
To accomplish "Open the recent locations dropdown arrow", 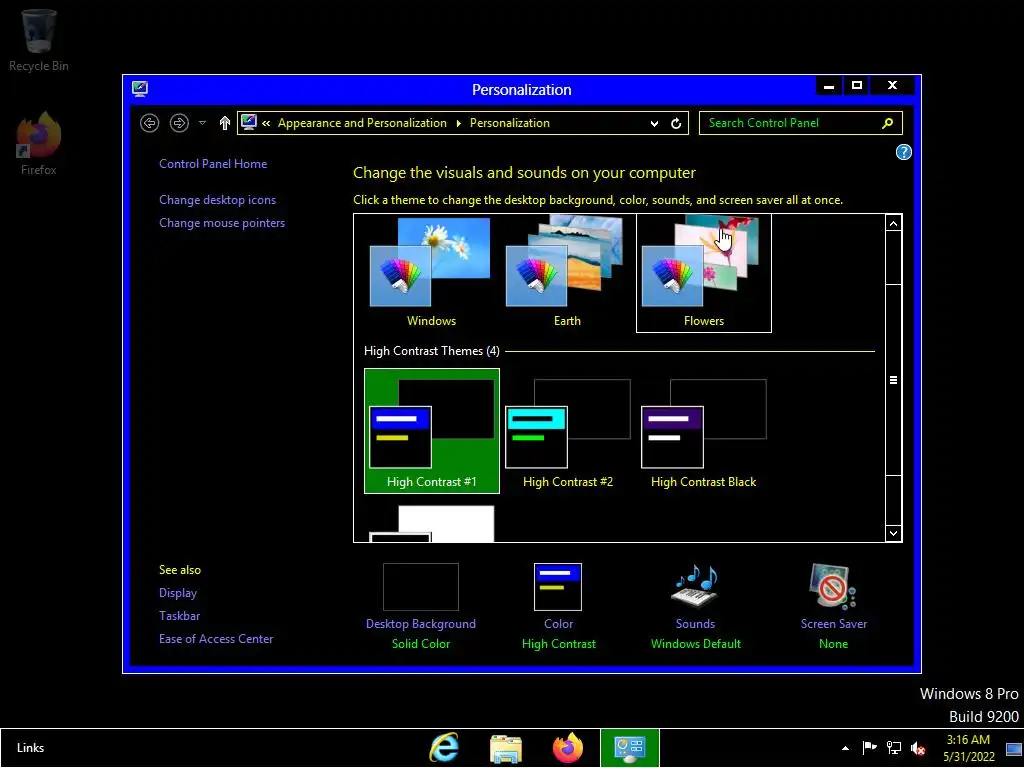I will (x=202, y=123).
